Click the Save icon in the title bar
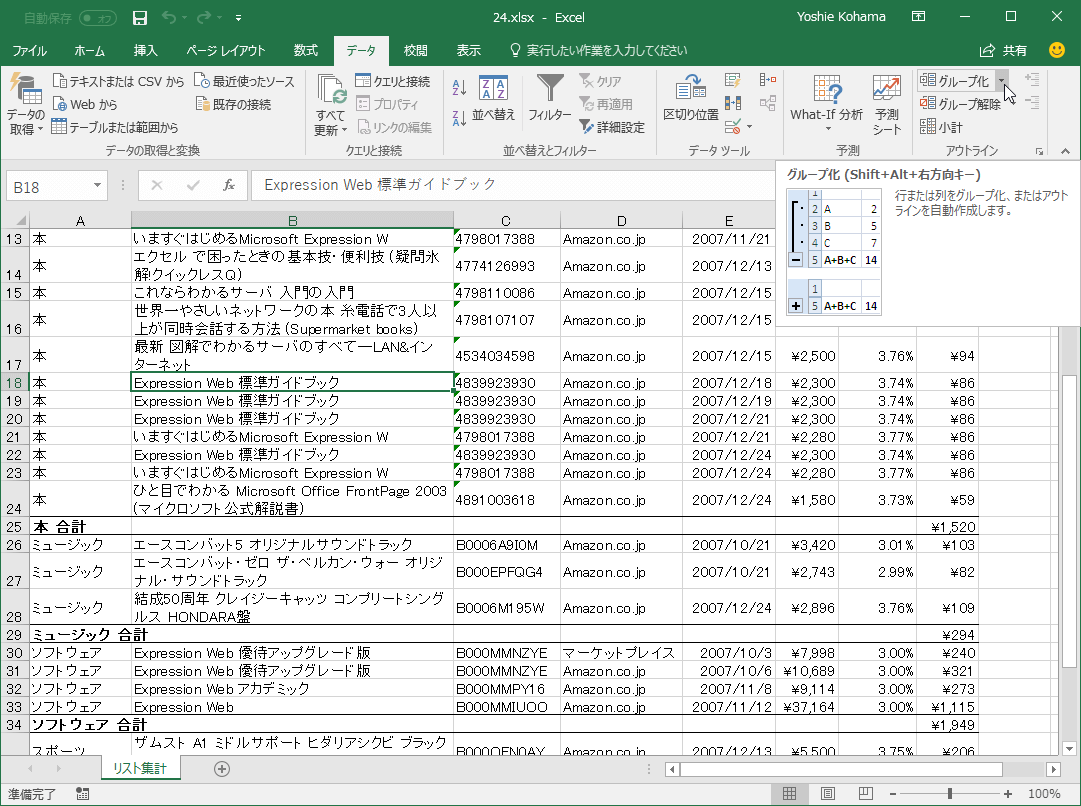Viewport: 1081px width, 806px height. coord(140,18)
